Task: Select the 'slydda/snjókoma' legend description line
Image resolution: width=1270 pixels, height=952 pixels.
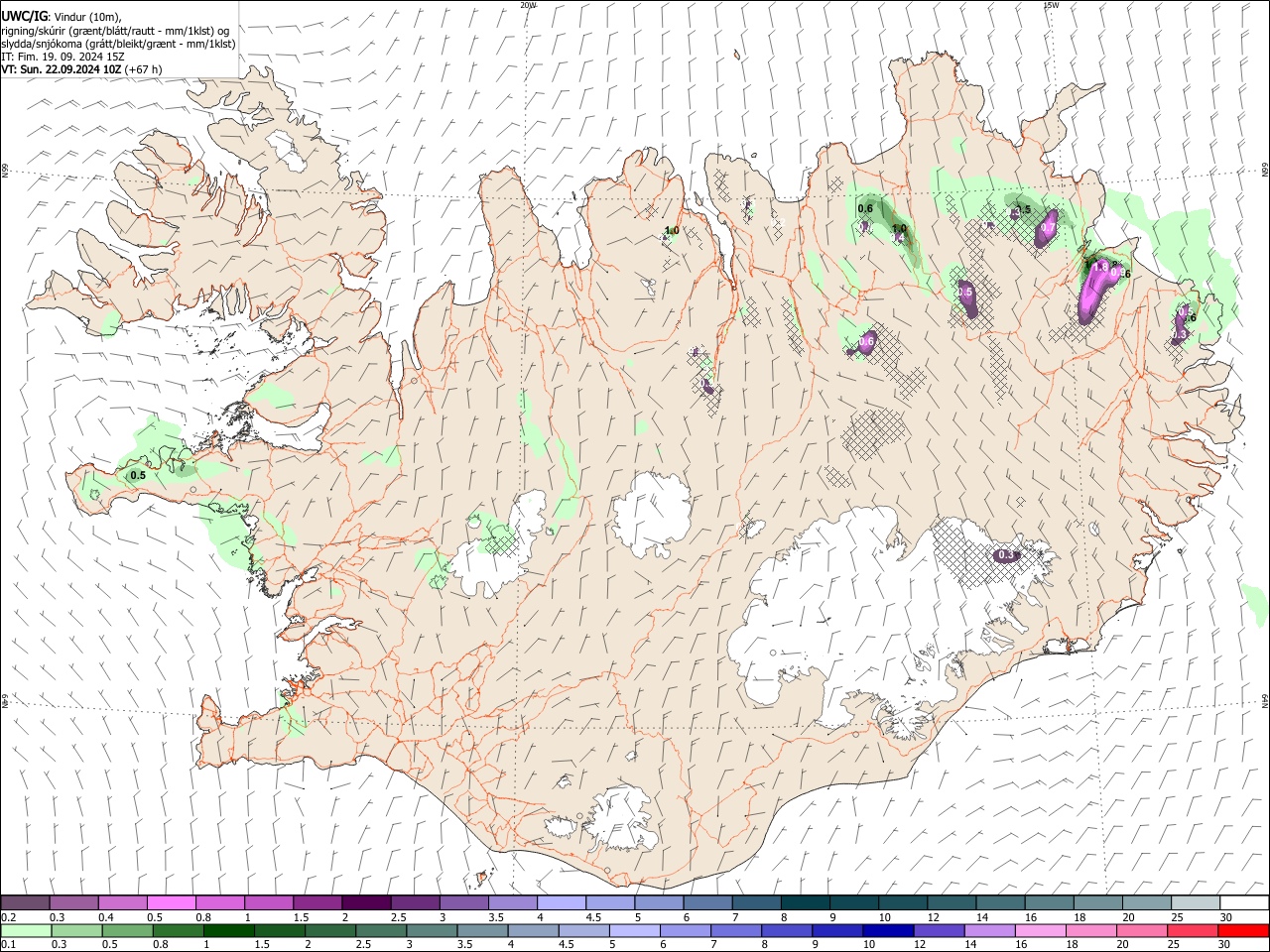Action: (118, 44)
